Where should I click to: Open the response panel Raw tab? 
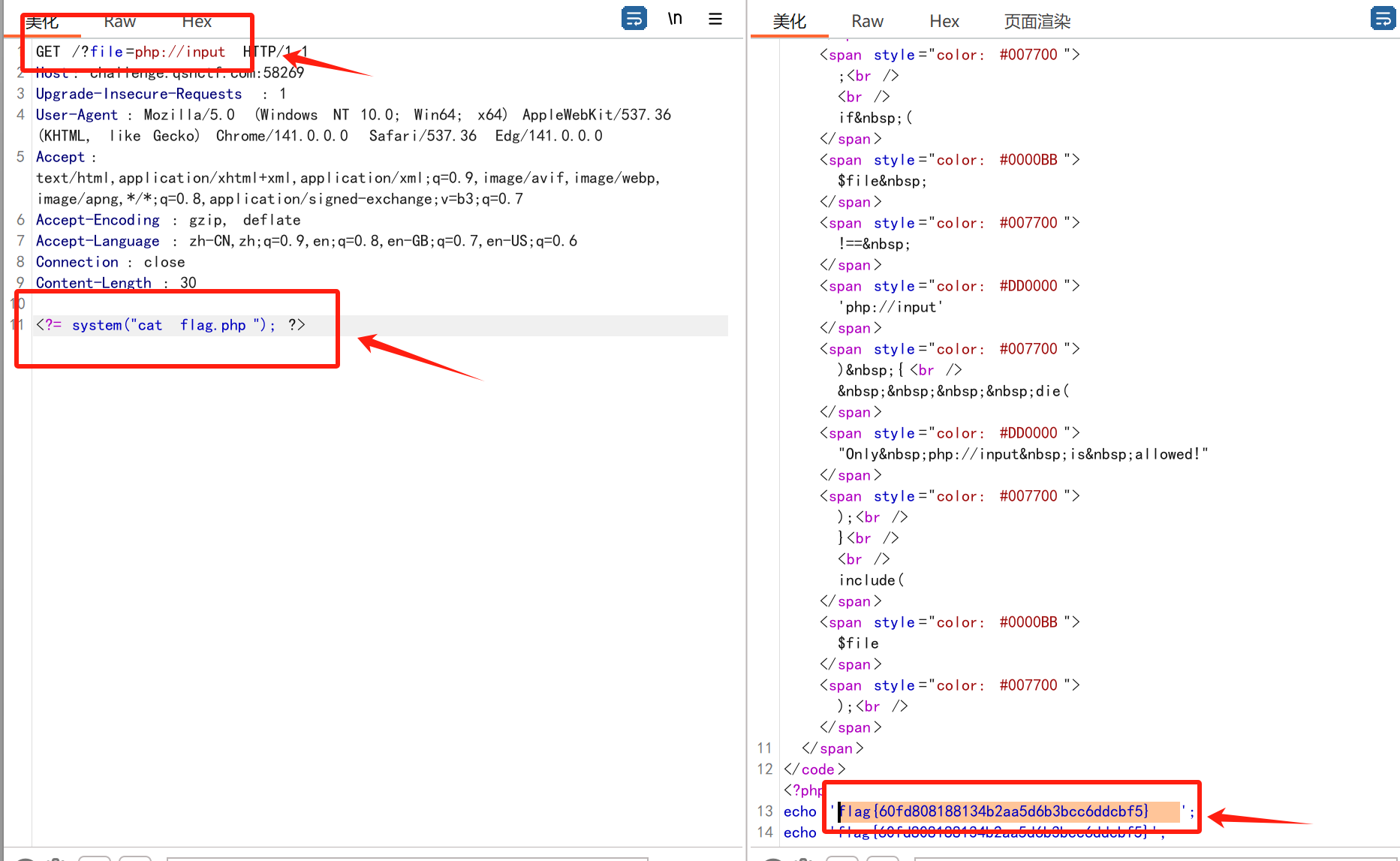[x=867, y=21]
